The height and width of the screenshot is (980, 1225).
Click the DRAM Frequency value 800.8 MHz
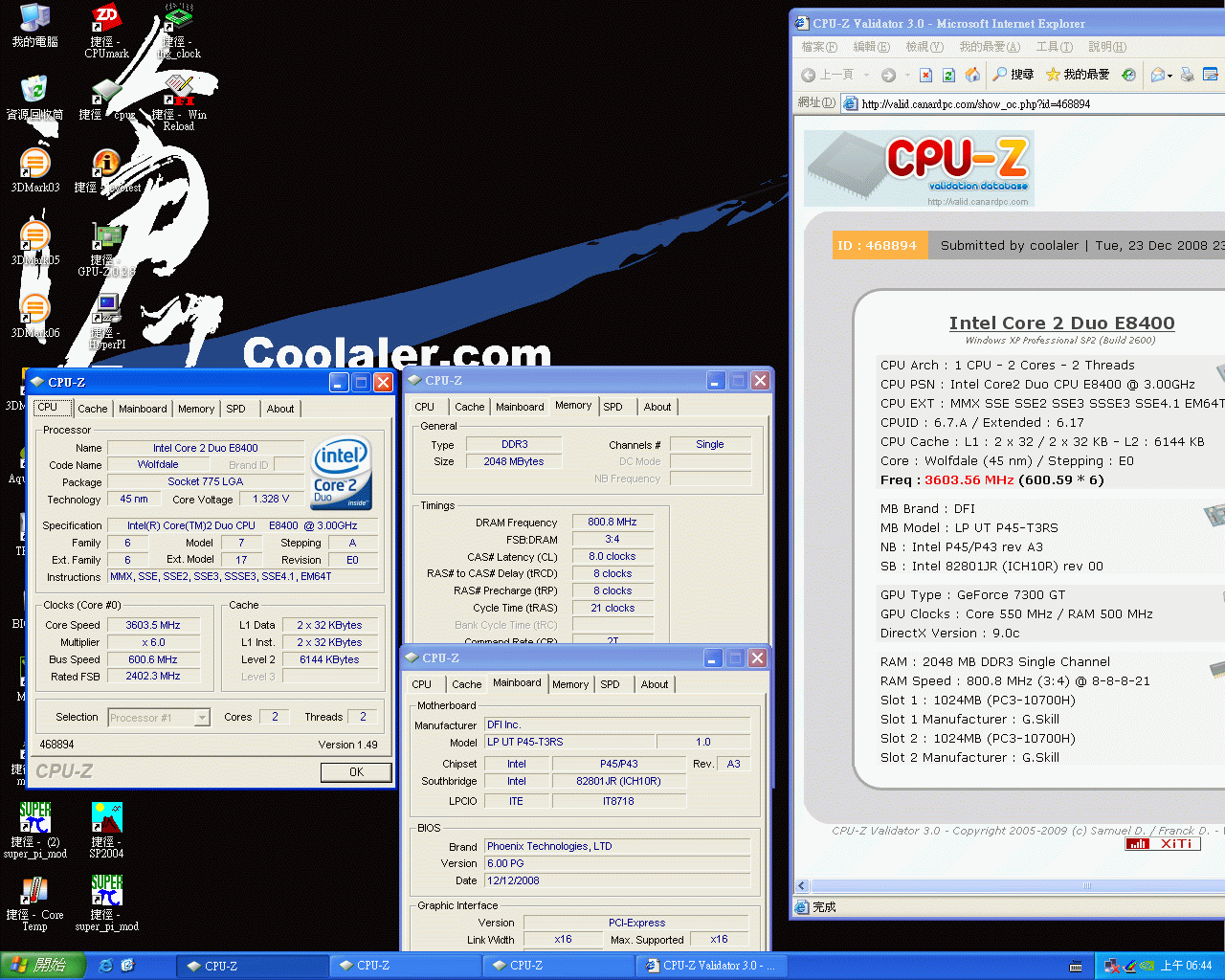pos(612,522)
